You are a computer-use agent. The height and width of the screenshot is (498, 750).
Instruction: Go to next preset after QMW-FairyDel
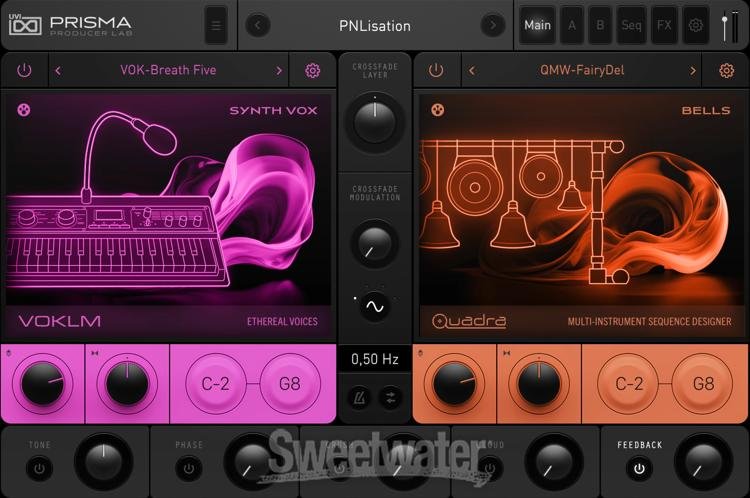(x=692, y=71)
